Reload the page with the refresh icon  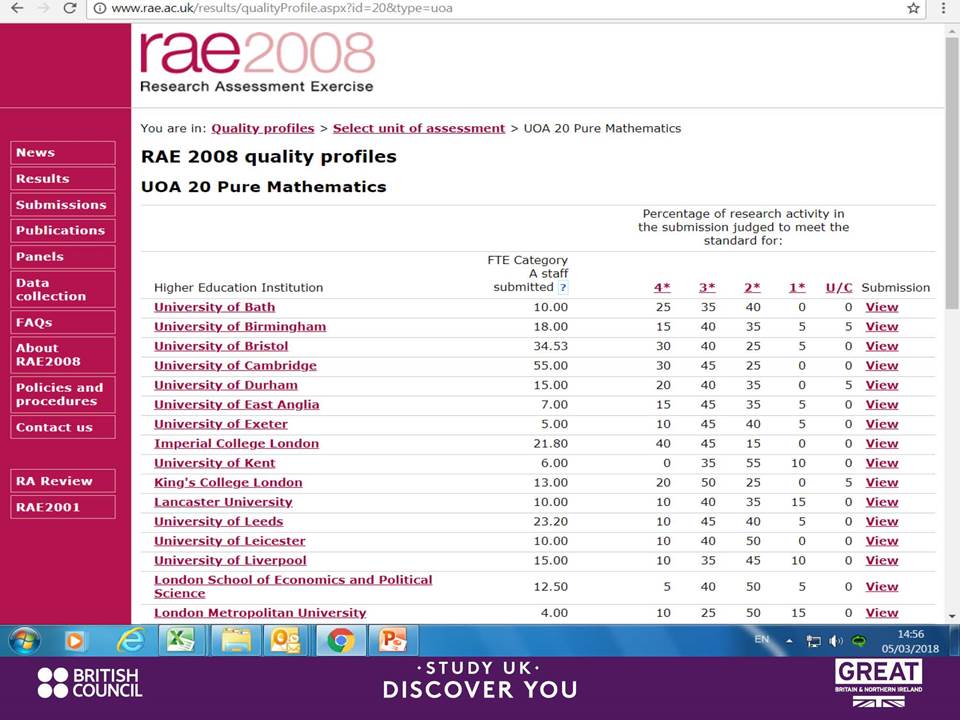pos(70,8)
